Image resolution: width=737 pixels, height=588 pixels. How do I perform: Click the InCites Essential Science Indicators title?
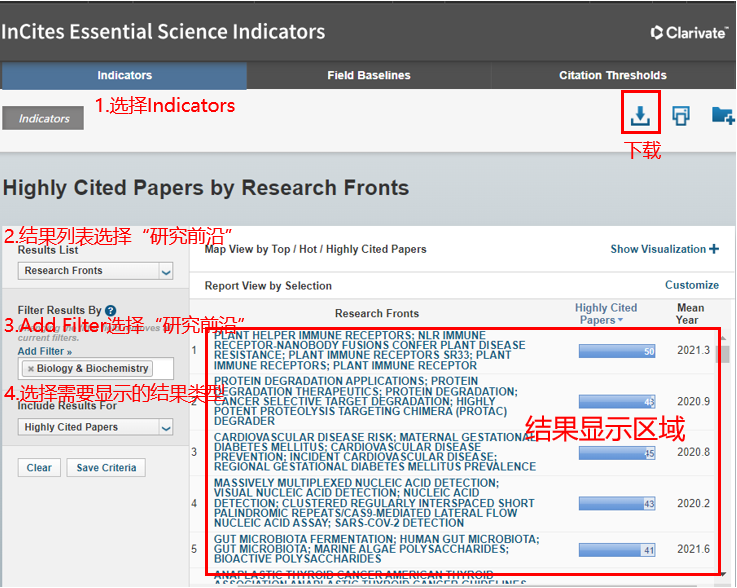point(163,32)
